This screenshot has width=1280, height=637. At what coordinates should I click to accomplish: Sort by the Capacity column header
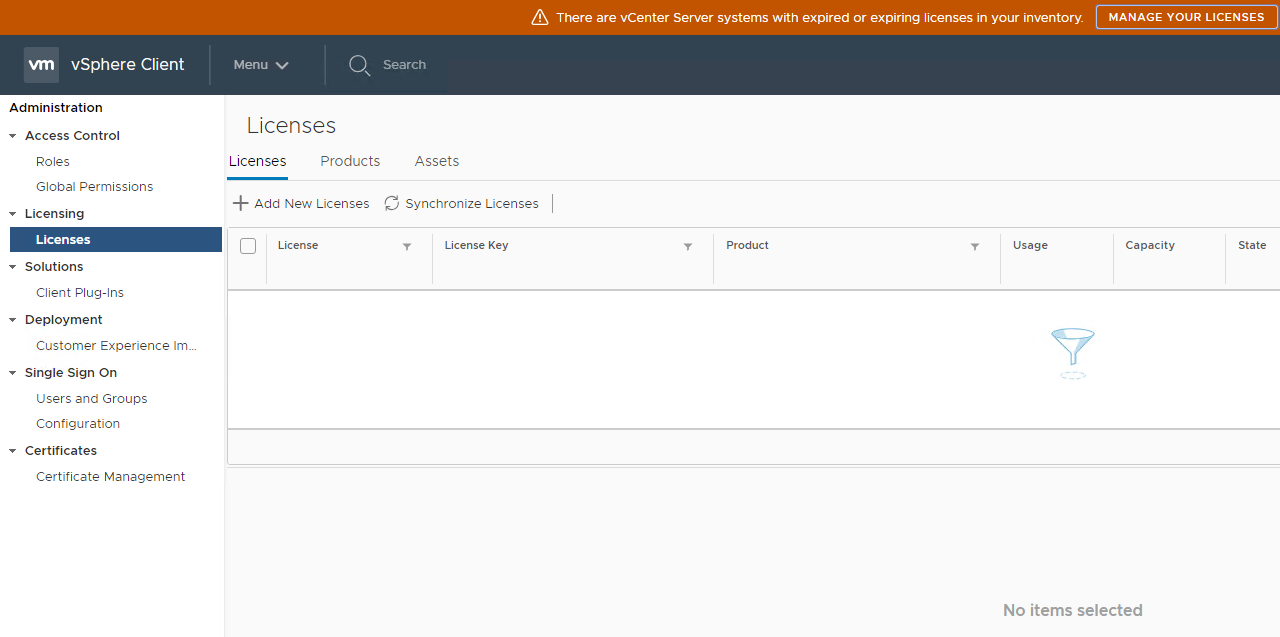[x=1149, y=245]
